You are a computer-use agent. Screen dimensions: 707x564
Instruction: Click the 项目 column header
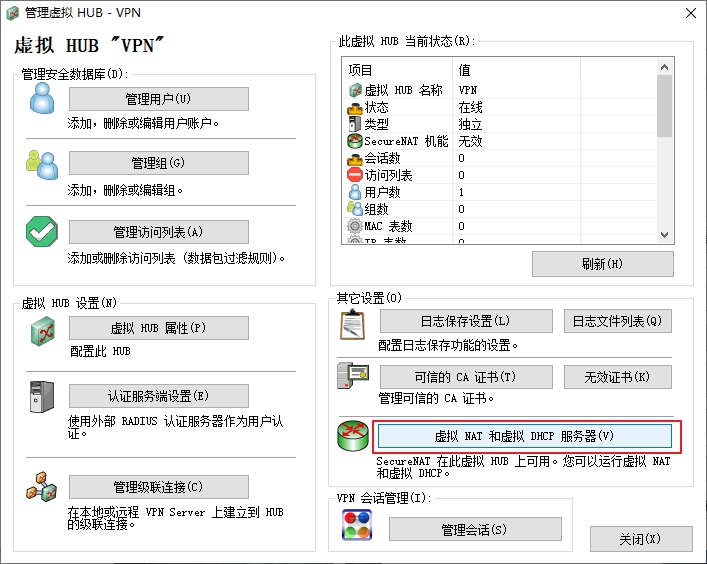398,70
